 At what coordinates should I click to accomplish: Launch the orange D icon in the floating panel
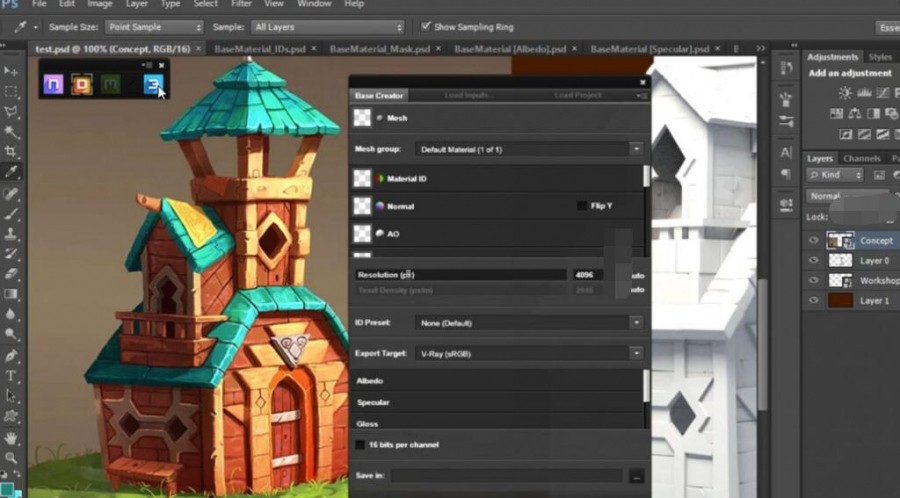coord(82,85)
